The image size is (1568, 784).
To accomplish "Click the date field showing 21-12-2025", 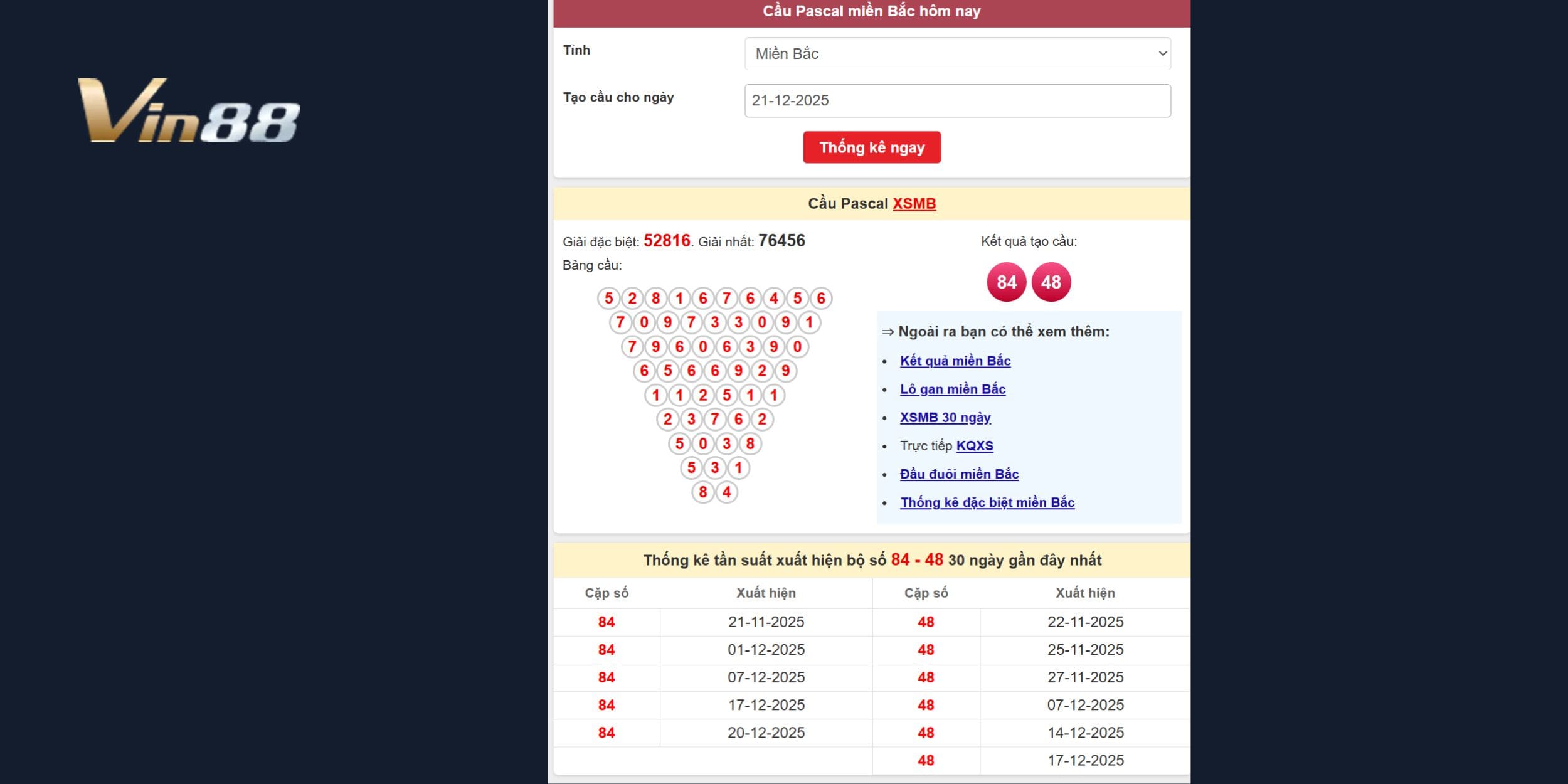I will click(957, 101).
